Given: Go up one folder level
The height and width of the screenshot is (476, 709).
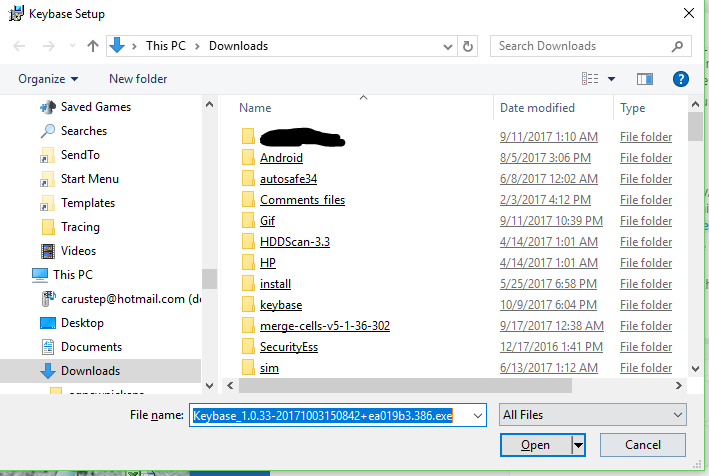Looking at the screenshot, I should click(93, 46).
